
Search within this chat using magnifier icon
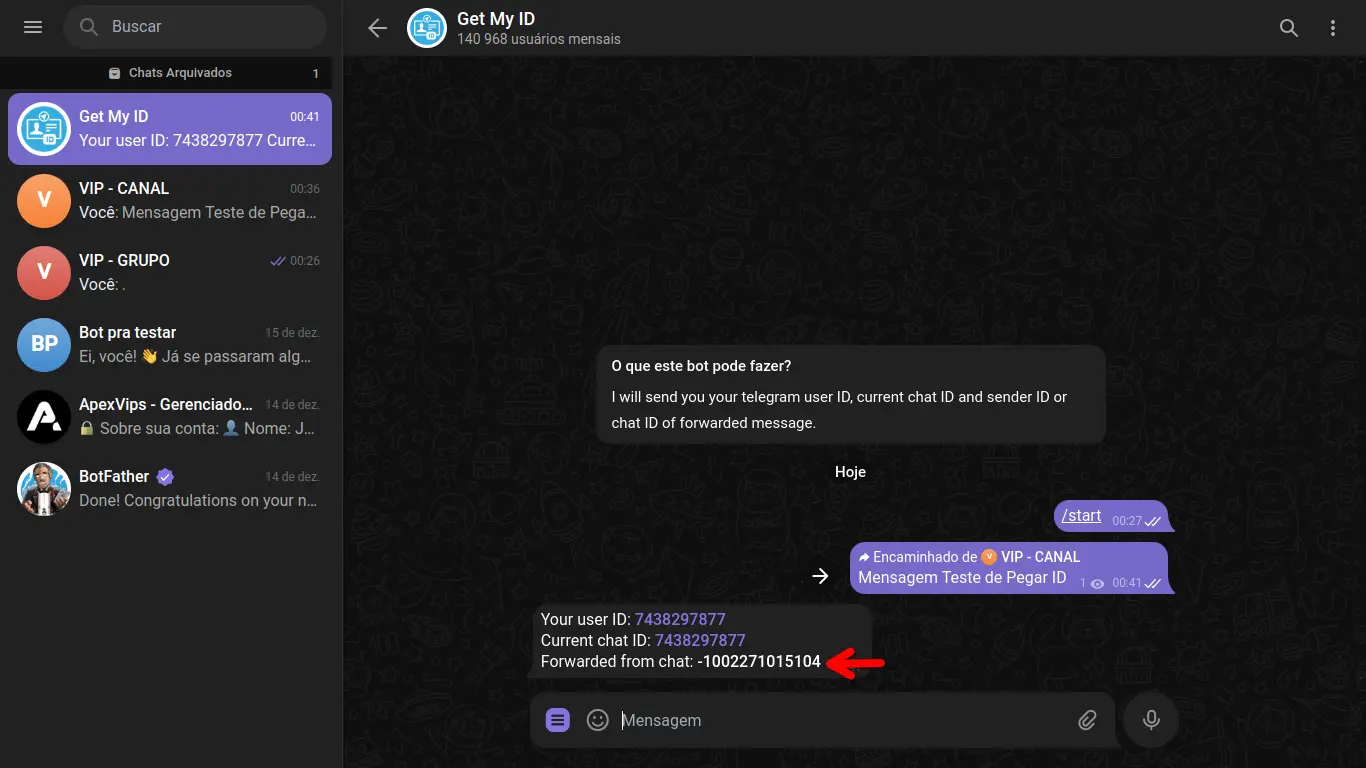point(1289,28)
